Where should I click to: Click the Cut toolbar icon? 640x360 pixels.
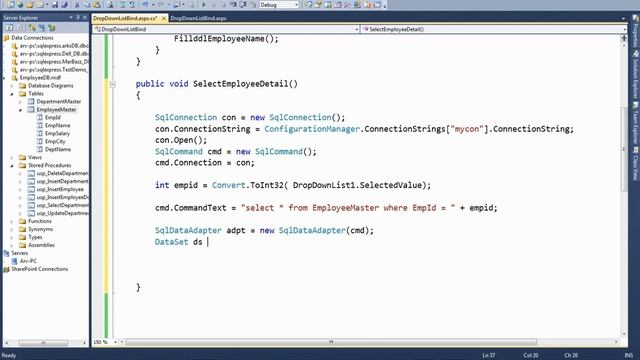point(77,5)
